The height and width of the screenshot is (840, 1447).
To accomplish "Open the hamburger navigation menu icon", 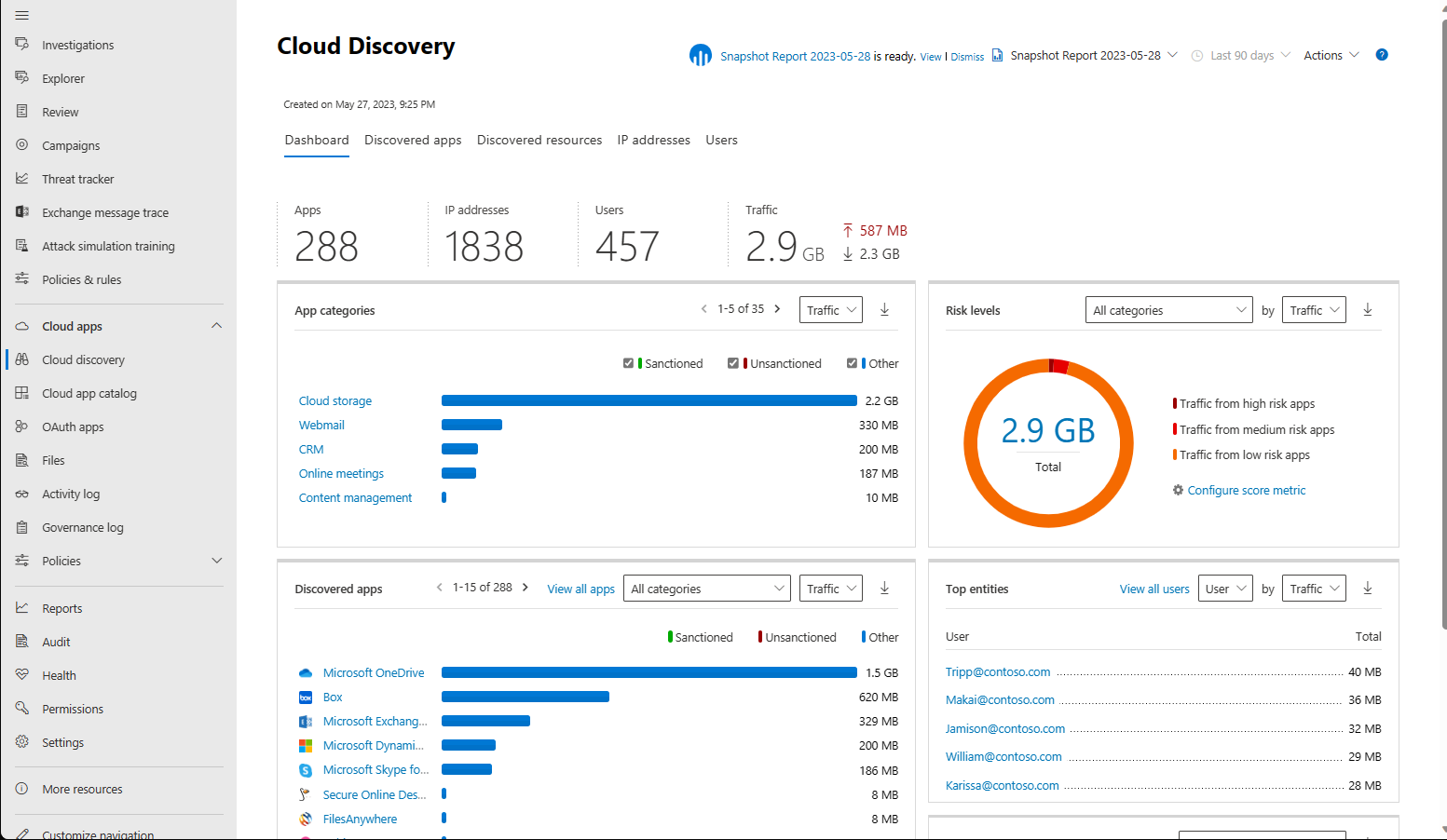I will point(22,15).
